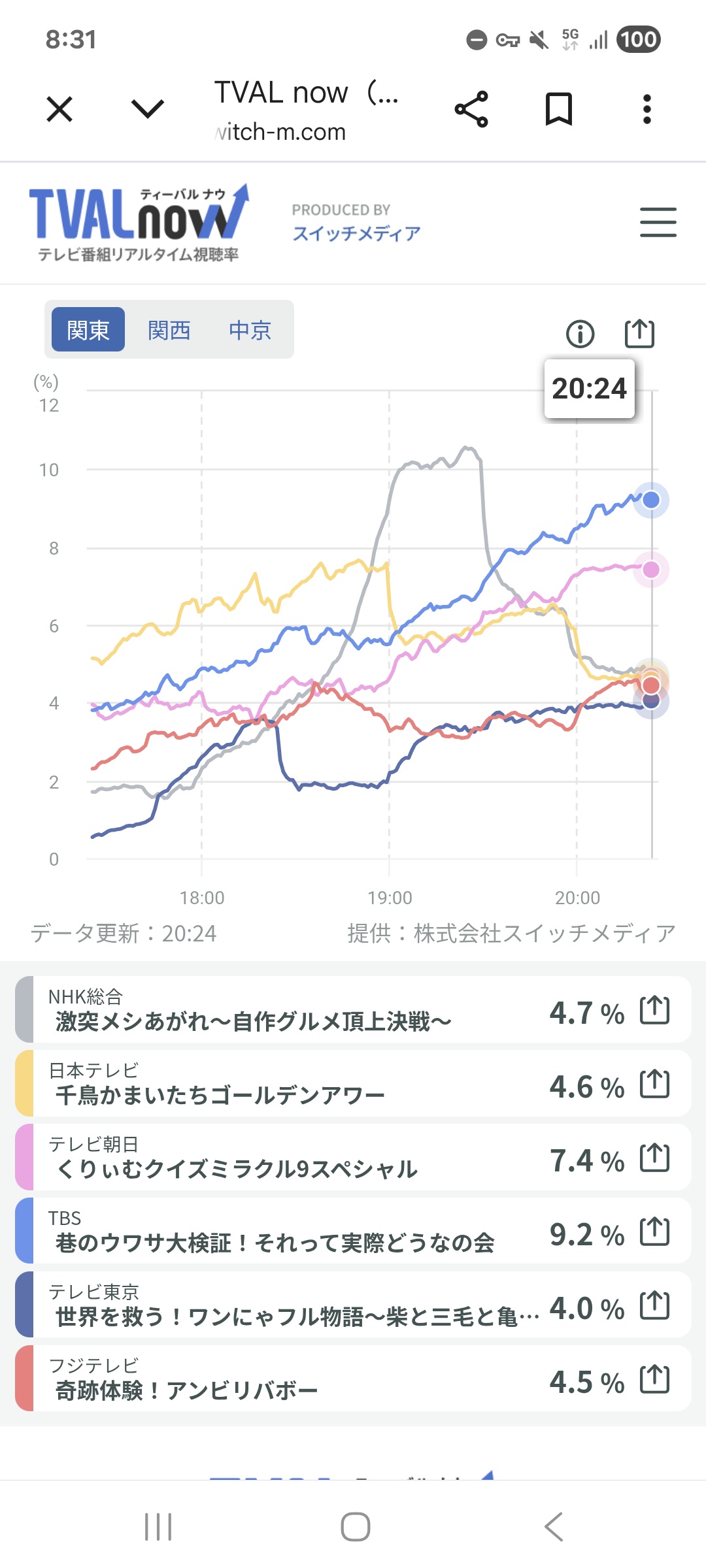Expand the browser tab chevron dropdown
Screen dimensions: 706x1568
(x=148, y=109)
